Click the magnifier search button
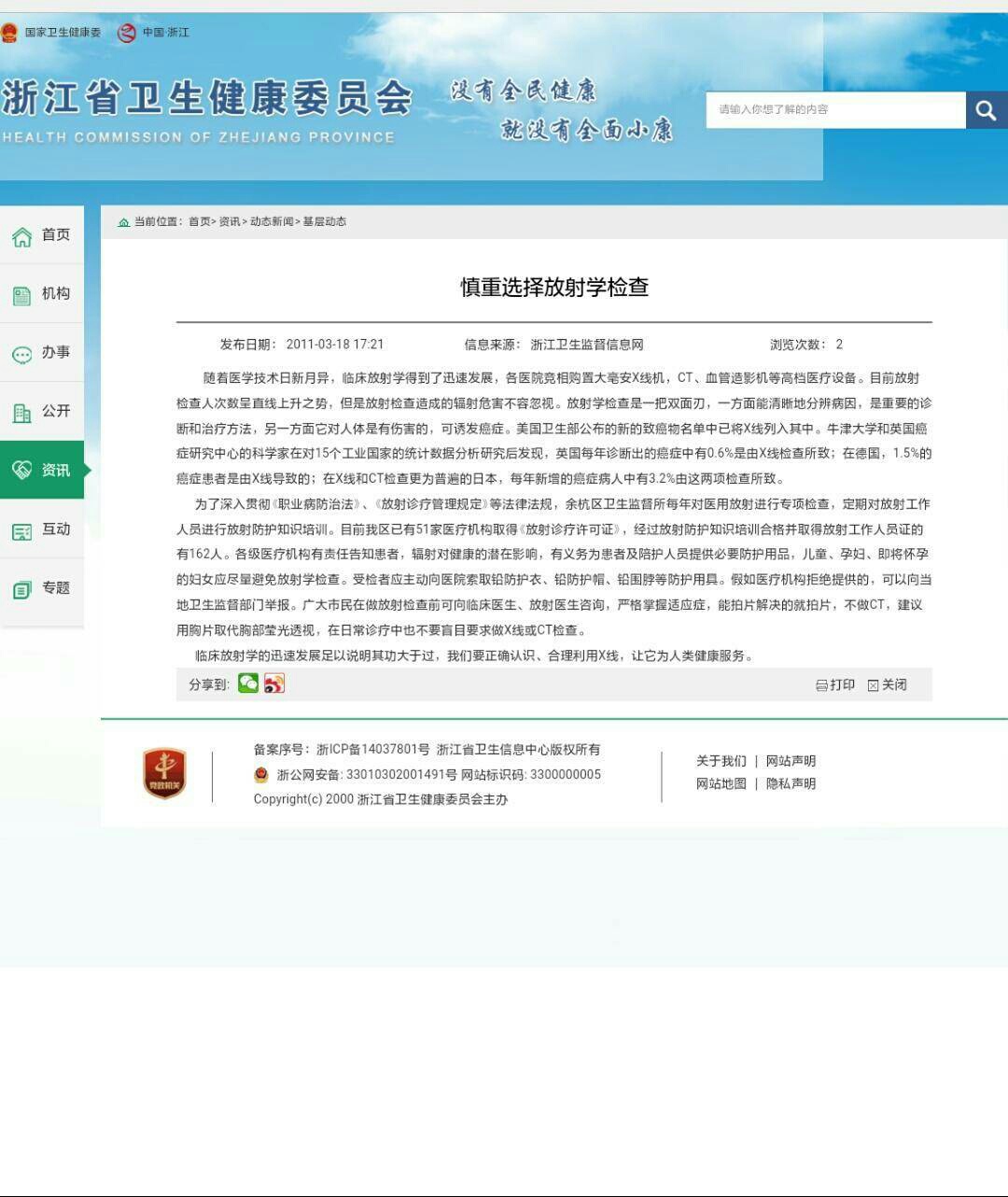The width and height of the screenshot is (1008, 1197). pyautogui.click(x=986, y=110)
